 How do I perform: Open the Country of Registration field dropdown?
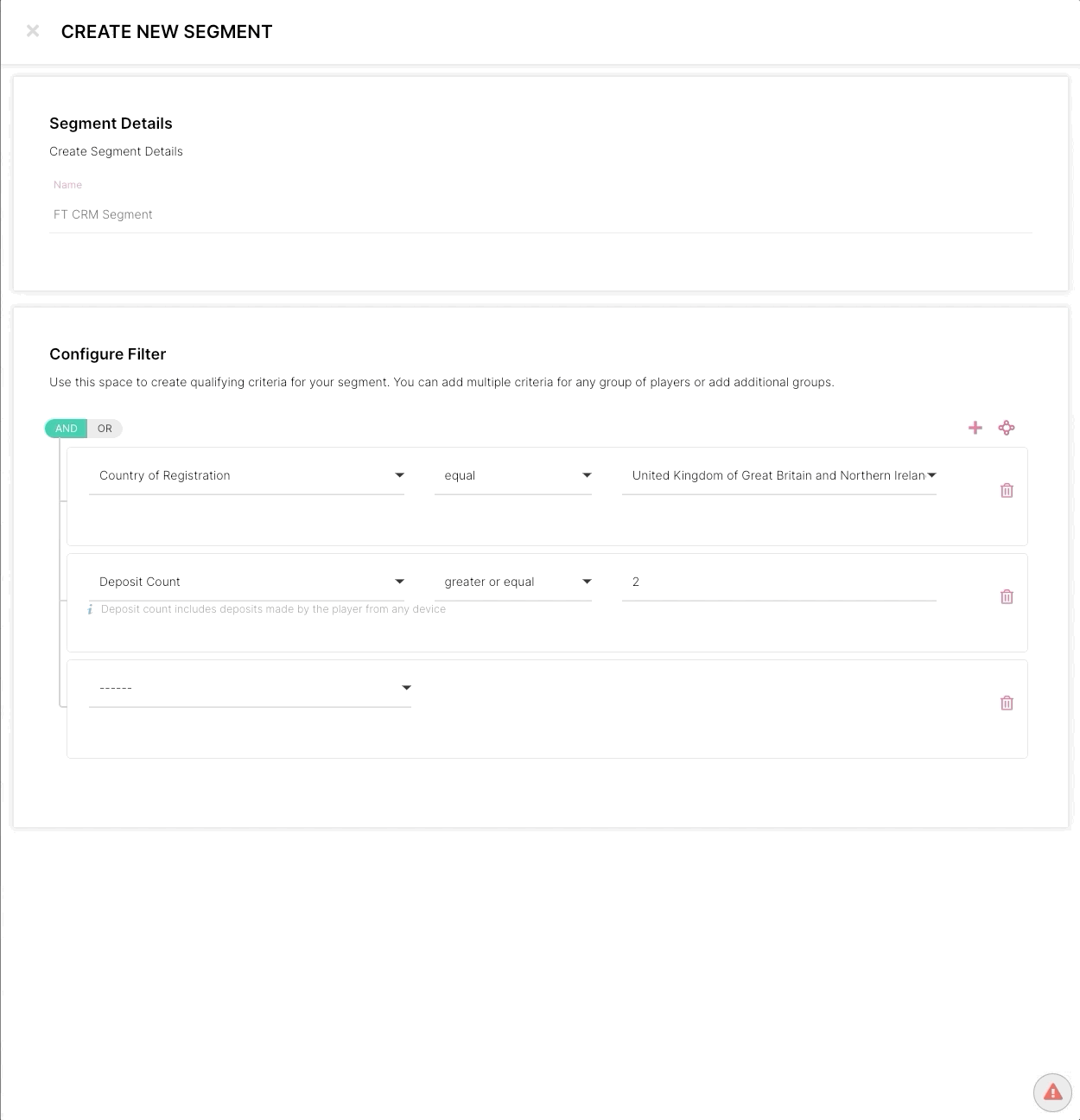coord(247,475)
